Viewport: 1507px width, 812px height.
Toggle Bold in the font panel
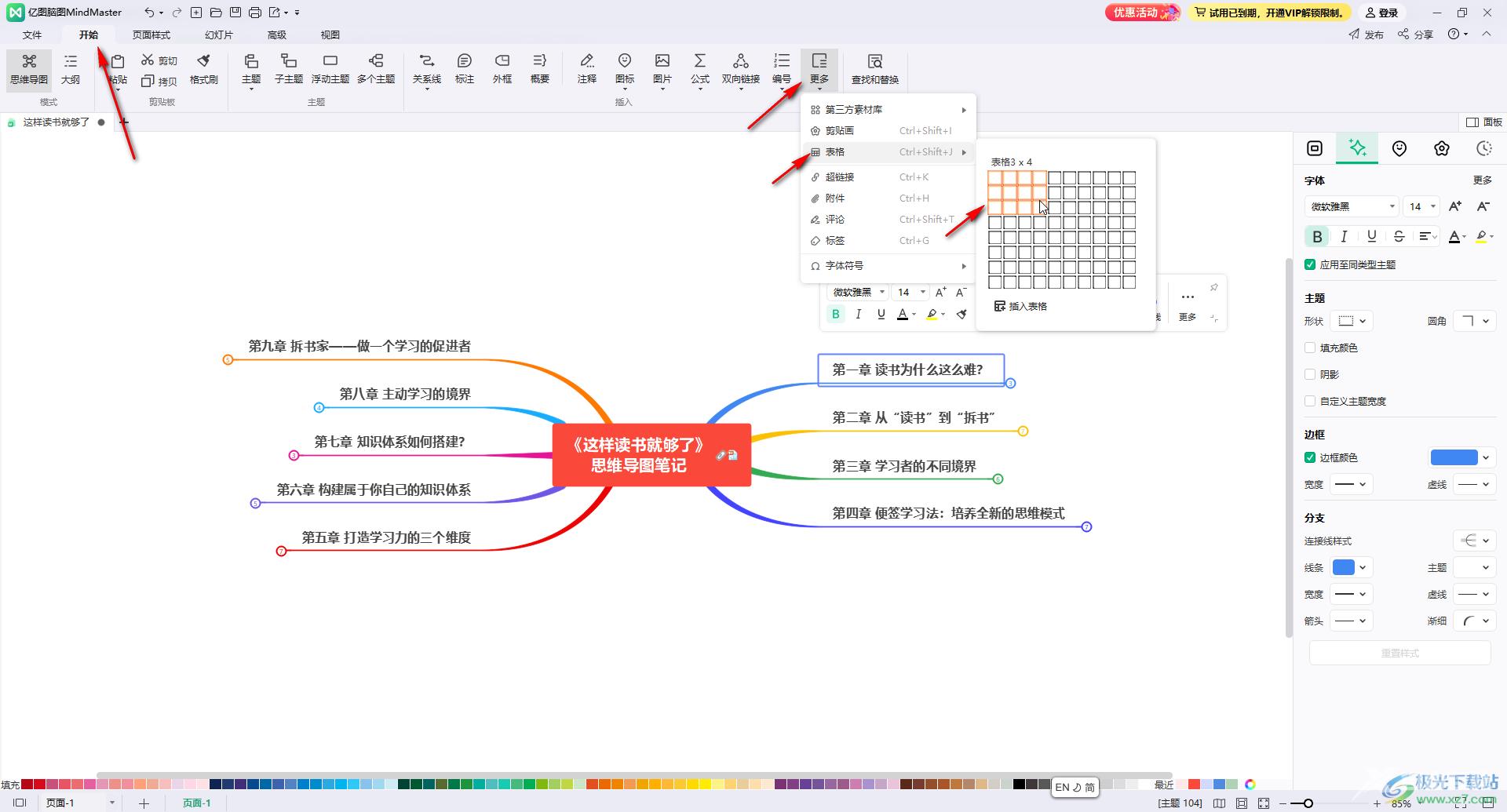[x=1317, y=236]
